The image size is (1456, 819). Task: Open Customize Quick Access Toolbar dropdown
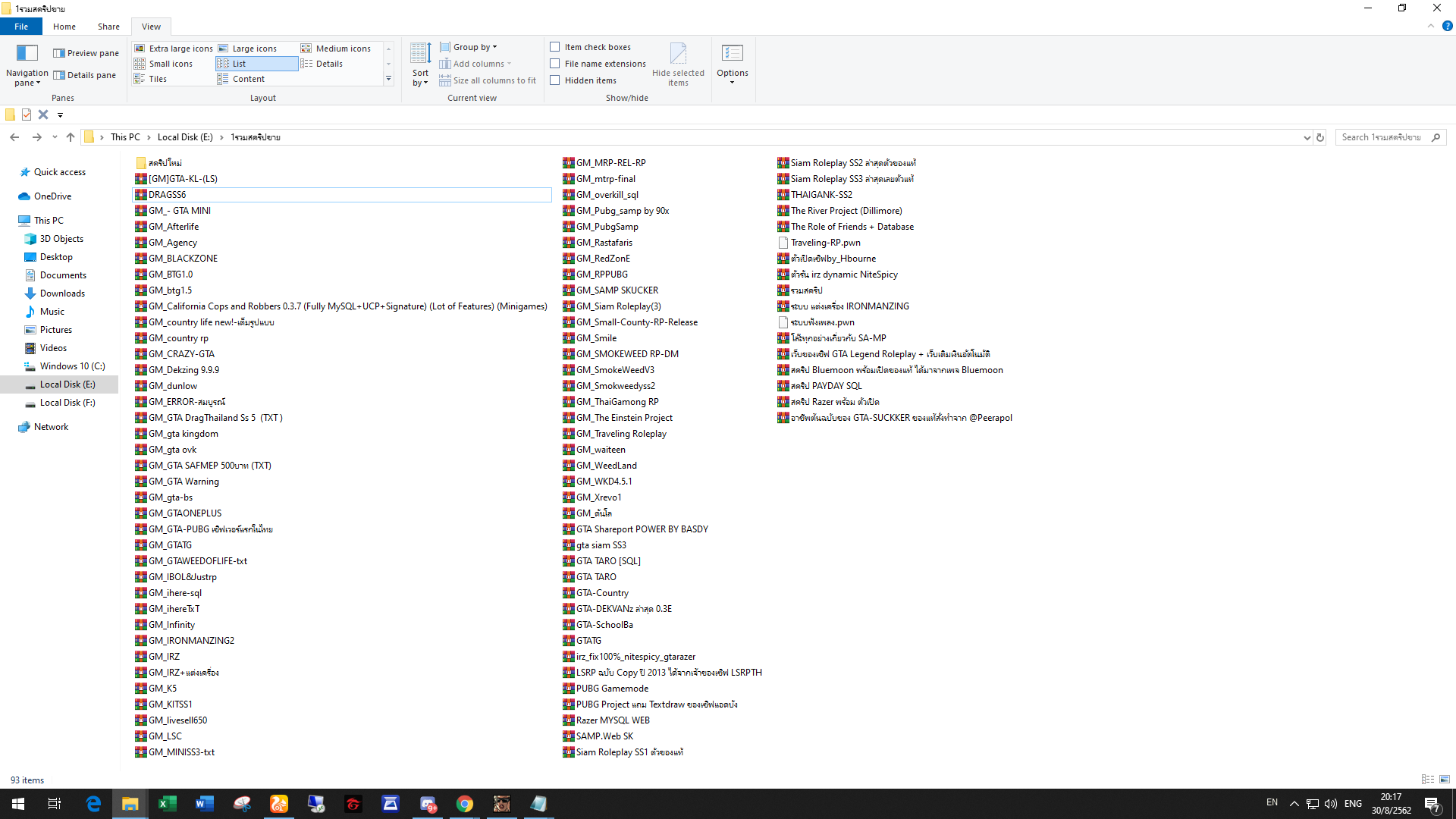coord(61,115)
